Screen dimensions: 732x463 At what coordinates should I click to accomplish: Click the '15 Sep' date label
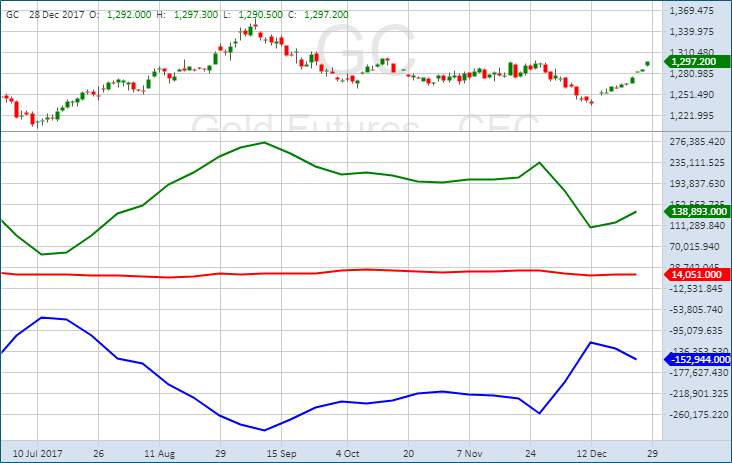point(282,453)
